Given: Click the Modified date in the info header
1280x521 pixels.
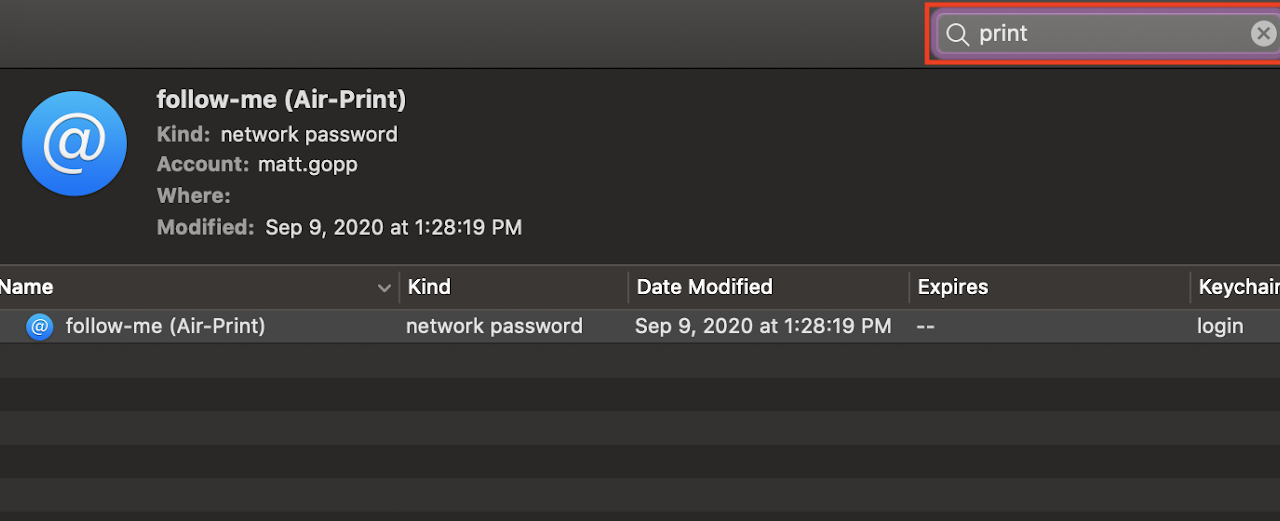Looking at the screenshot, I should point(393,227).
